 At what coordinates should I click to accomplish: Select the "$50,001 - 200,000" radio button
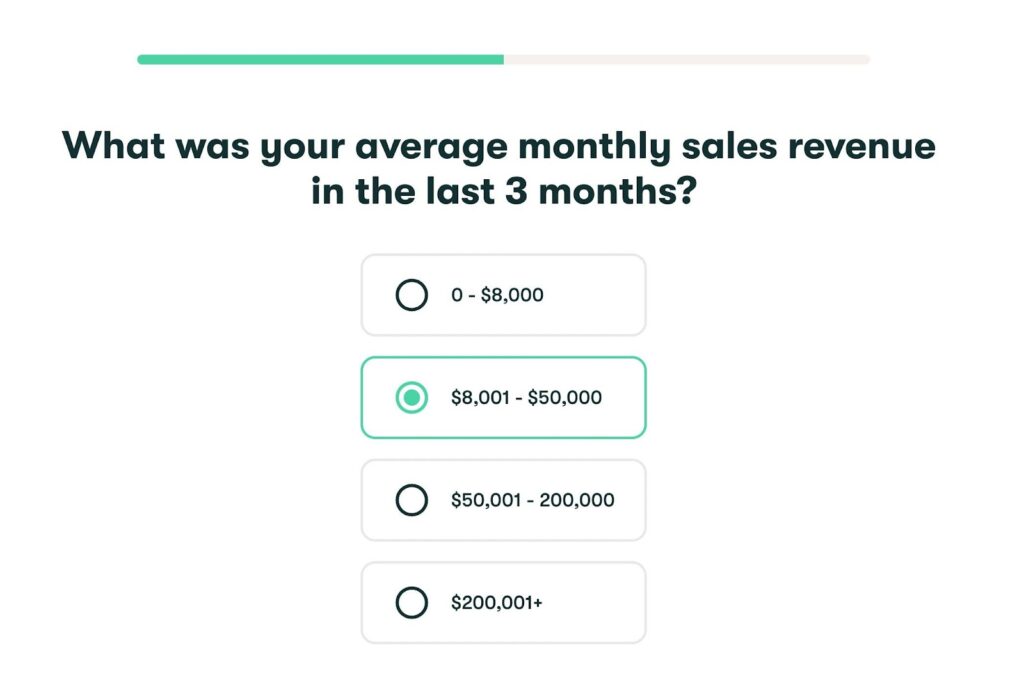tap(411, 500)
